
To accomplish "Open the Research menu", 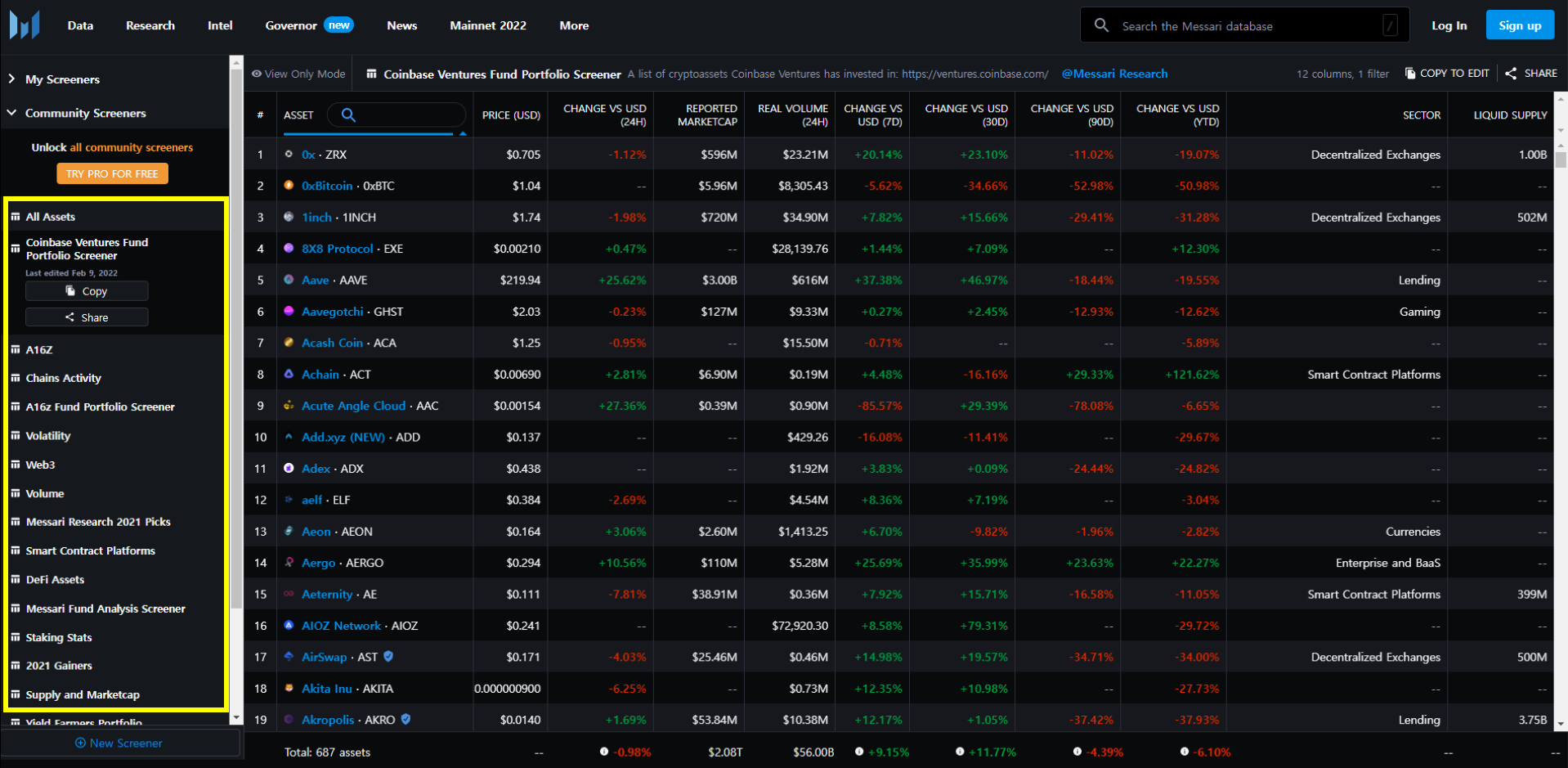I will [150, 25].
